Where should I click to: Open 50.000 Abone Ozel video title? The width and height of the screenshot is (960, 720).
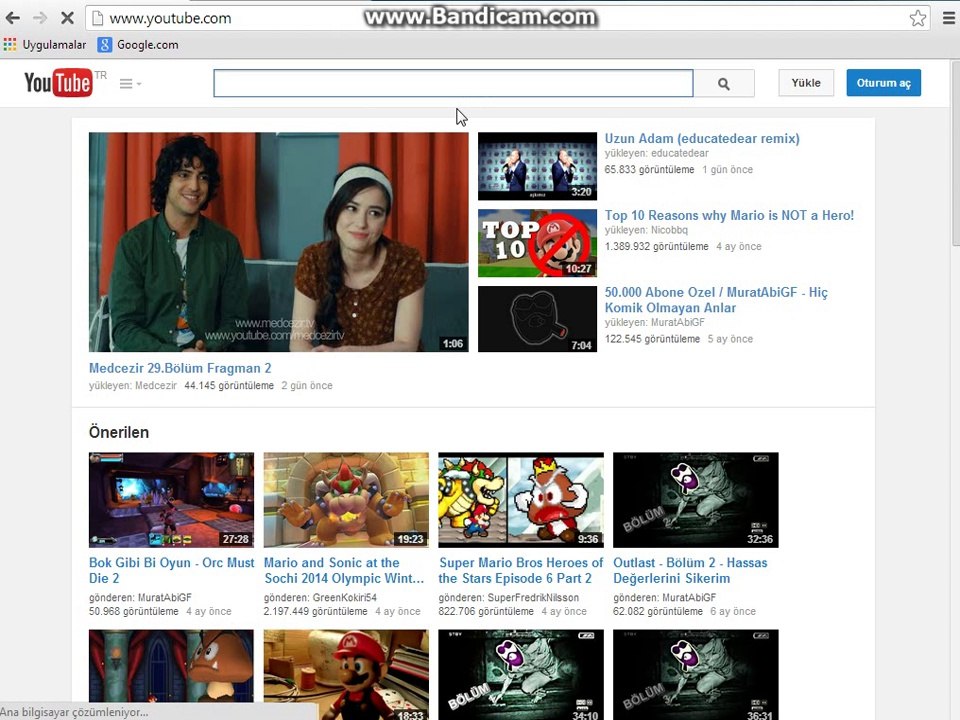(716, 300)
